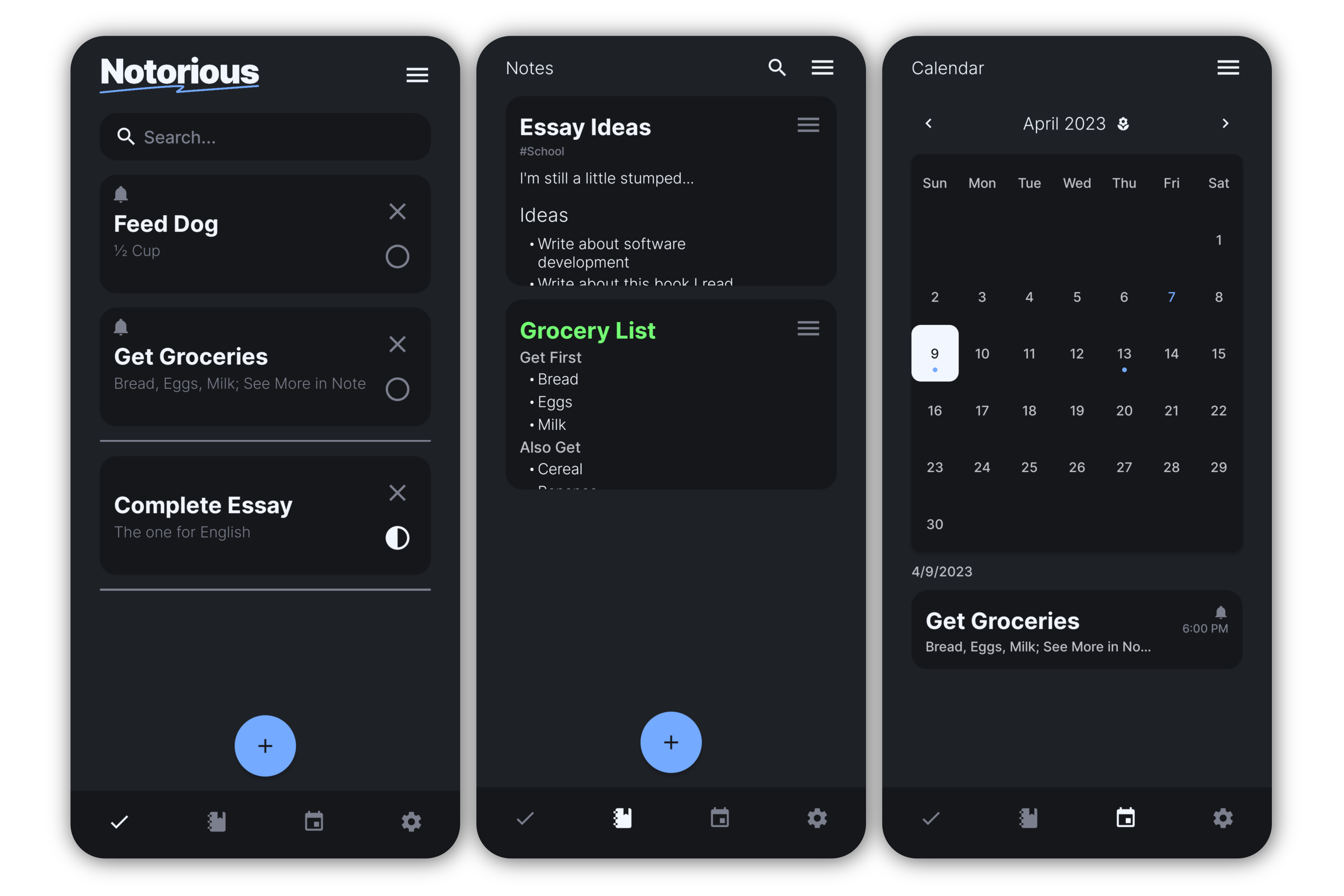The height and width of the screenshot is (896, 1344).
Task: Toggle the circle completion button on Feed Dog
Action: (397, 255)
